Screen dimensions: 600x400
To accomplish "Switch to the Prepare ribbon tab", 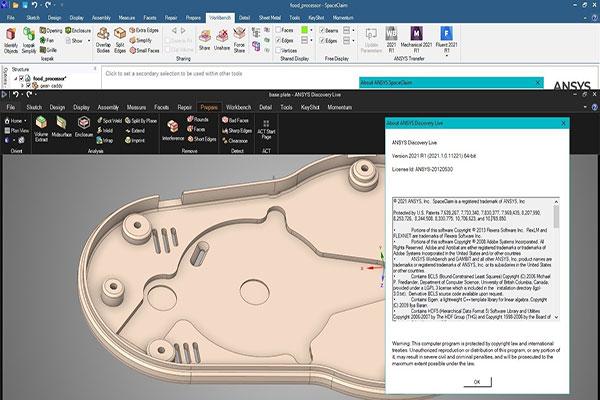I will click(209, 105).
